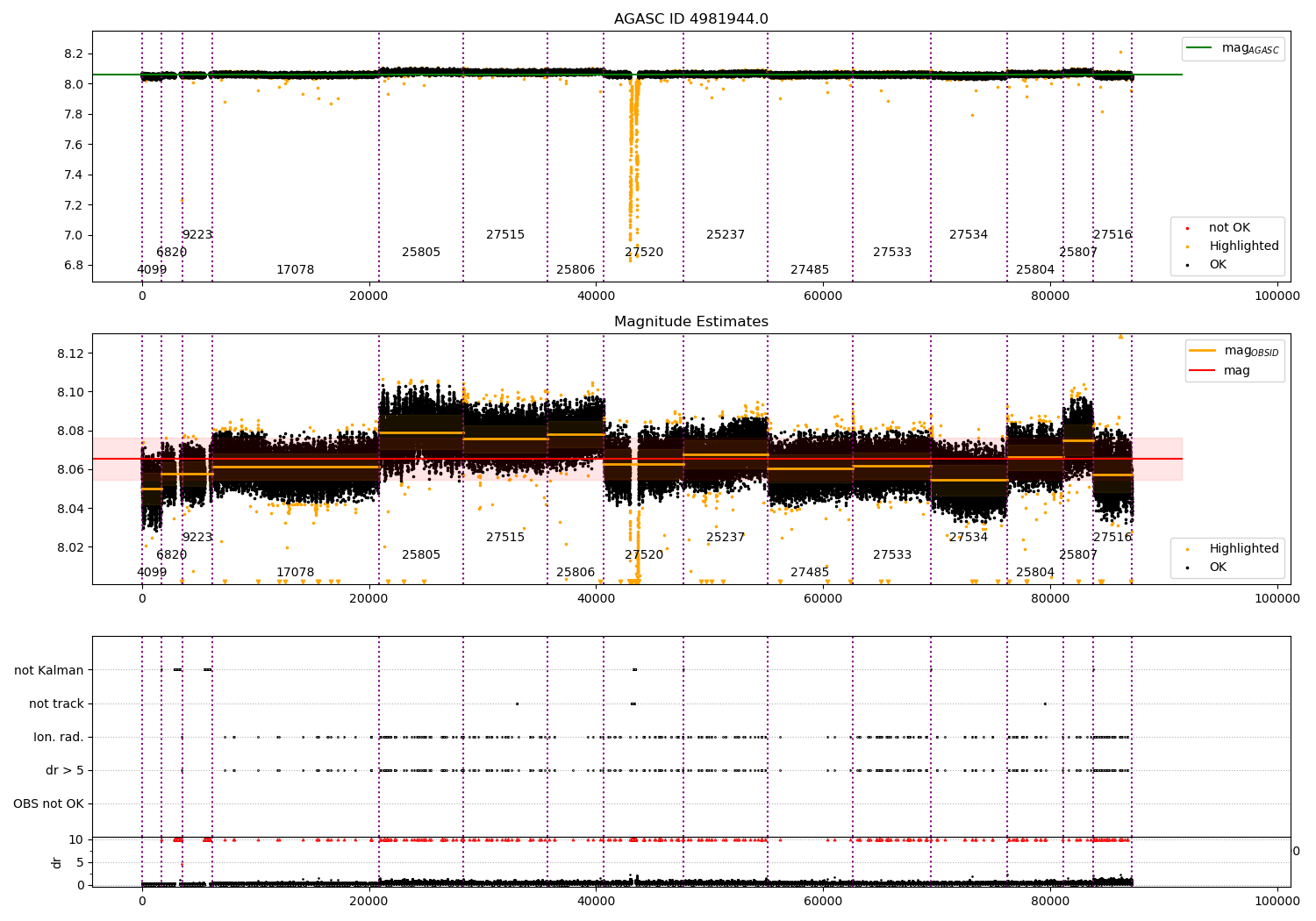
Task: Click 'OK' legend entry in top plot
Action: (x=1218, y=265)
